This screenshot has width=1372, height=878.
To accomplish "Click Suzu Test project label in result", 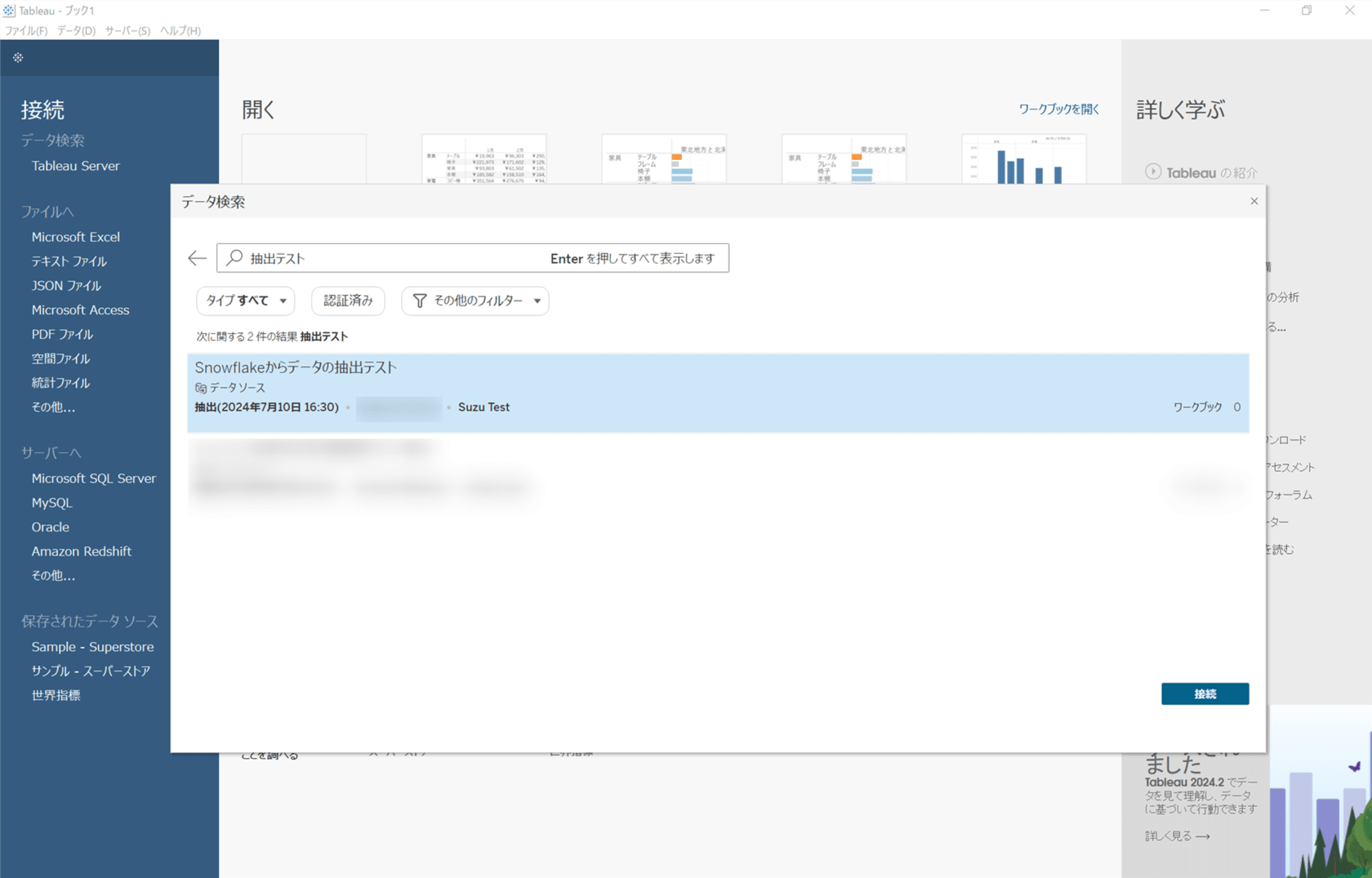I will (x=484, y=407).
